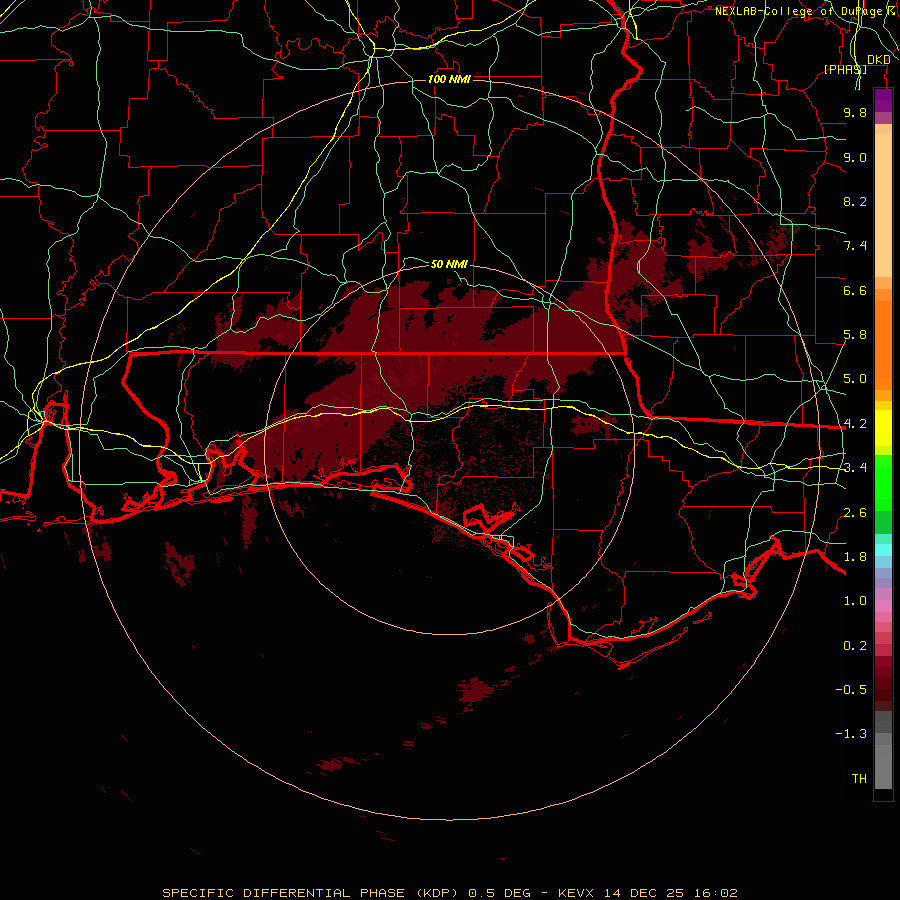Click the -0.5 value on the color scale
This screenshot has height=900, width=900.
point(851,690)
